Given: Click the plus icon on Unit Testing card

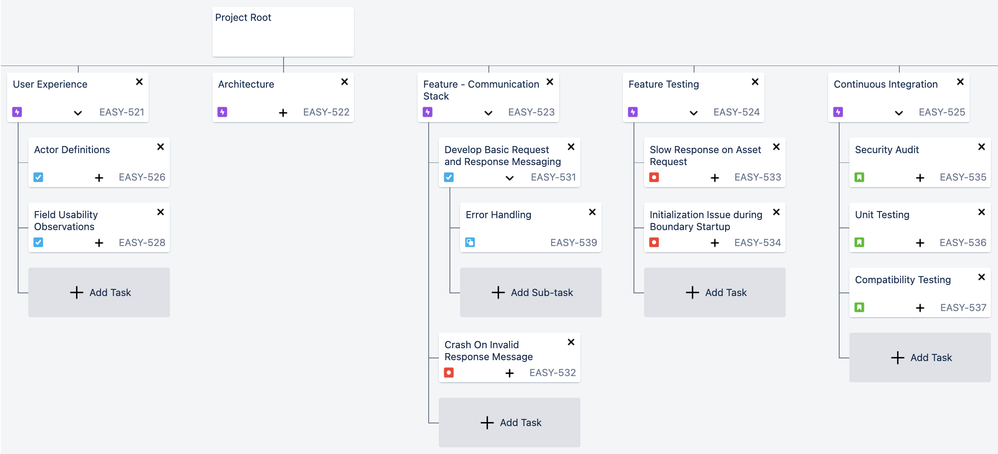Looking at the screenshot, I should pos(920,243).
